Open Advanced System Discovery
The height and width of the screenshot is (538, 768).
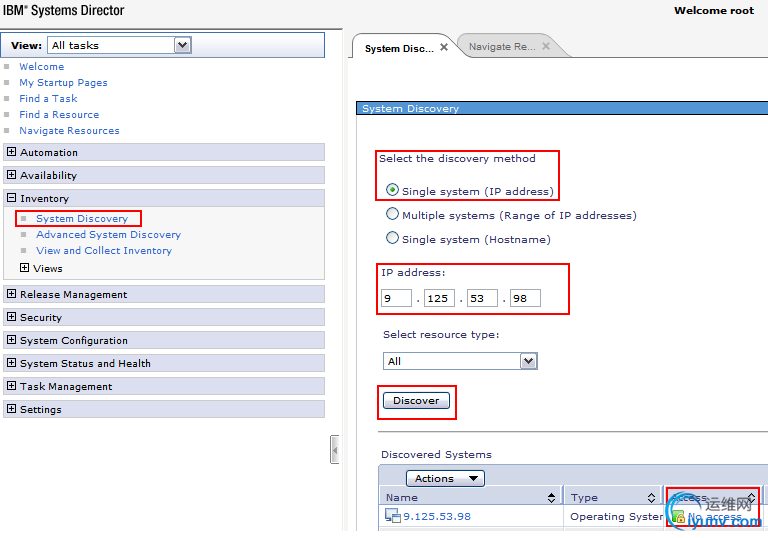click(x=108, y=235)
